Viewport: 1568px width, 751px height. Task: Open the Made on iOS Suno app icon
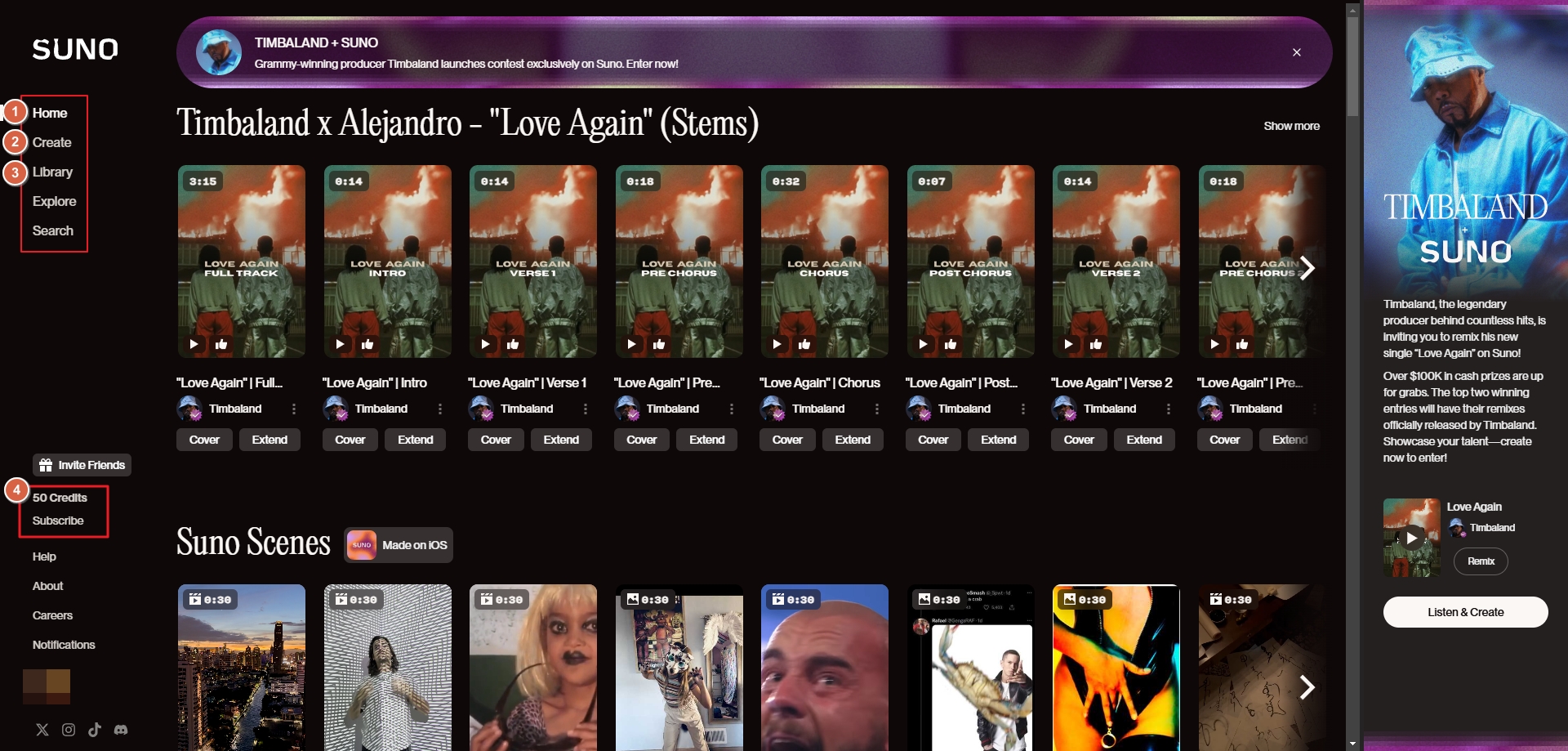point(362,545)
